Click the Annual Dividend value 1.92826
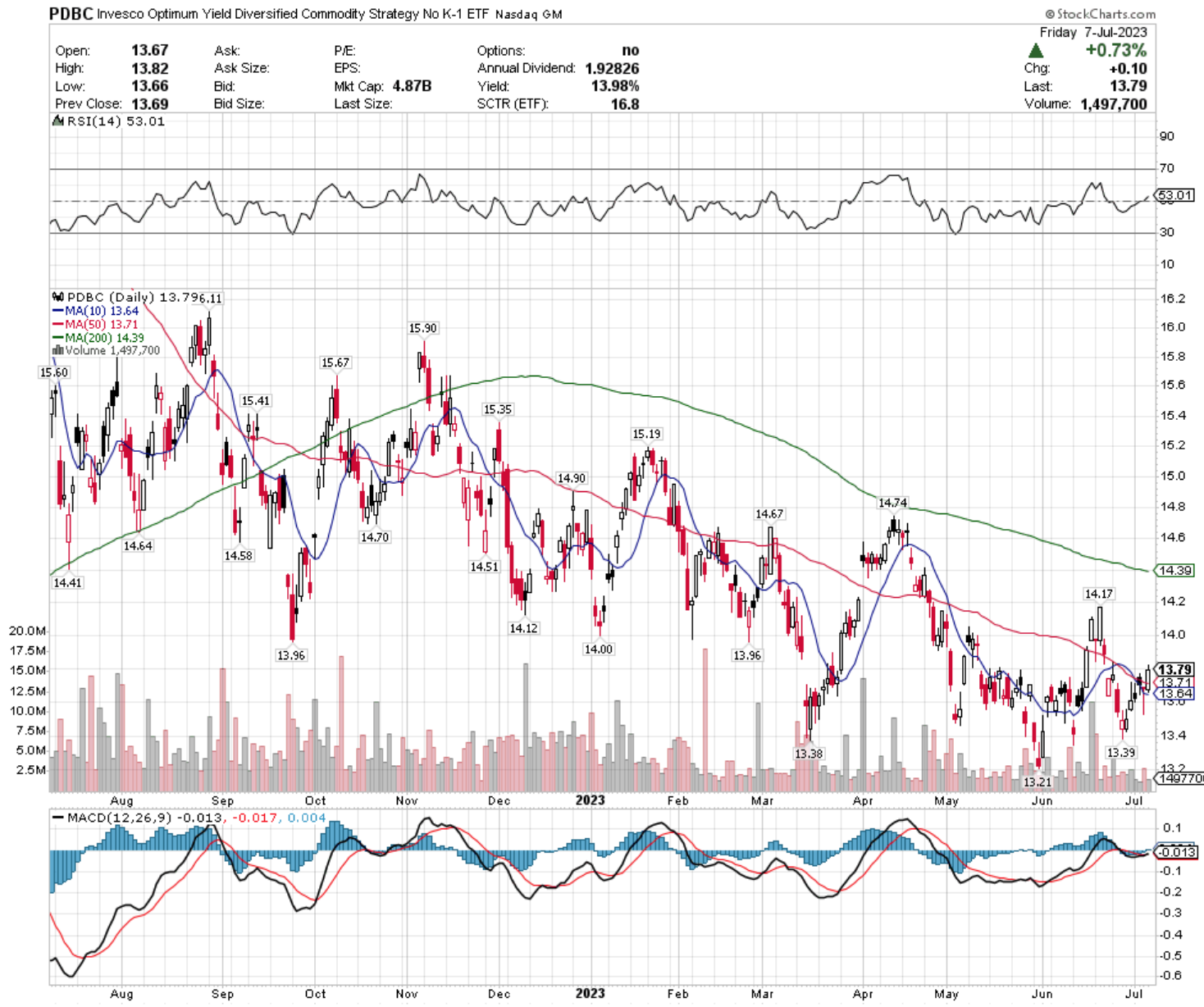Image resolution: width=1204 pixels, height=1007 pixels. point(612,68)
